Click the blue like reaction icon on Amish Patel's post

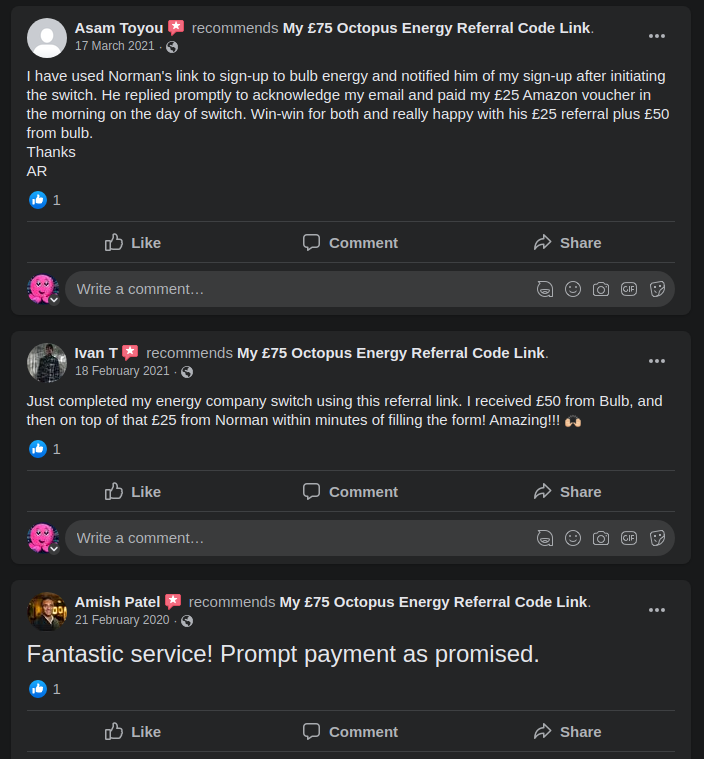38,688
